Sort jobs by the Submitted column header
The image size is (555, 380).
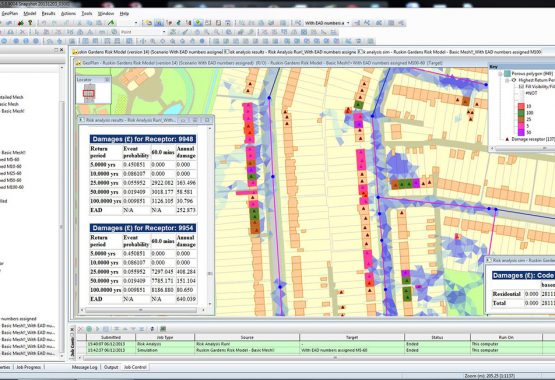(x=111, y=338)
